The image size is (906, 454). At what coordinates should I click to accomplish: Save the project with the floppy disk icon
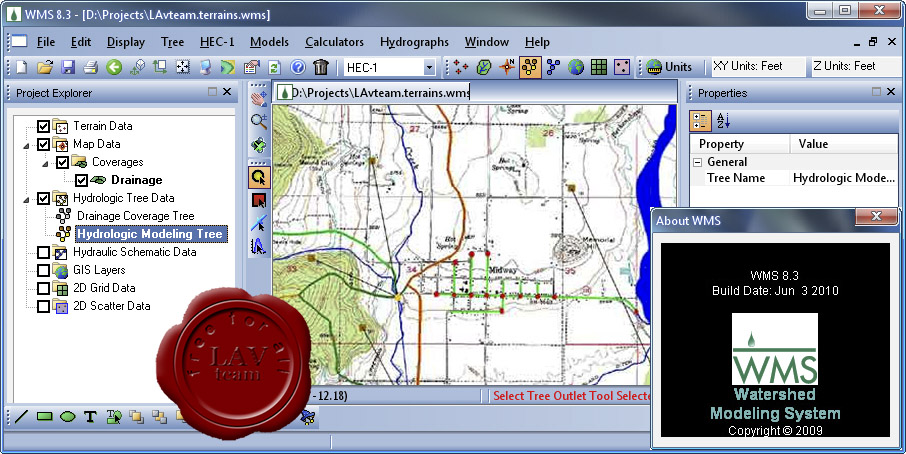click(68, 67)
